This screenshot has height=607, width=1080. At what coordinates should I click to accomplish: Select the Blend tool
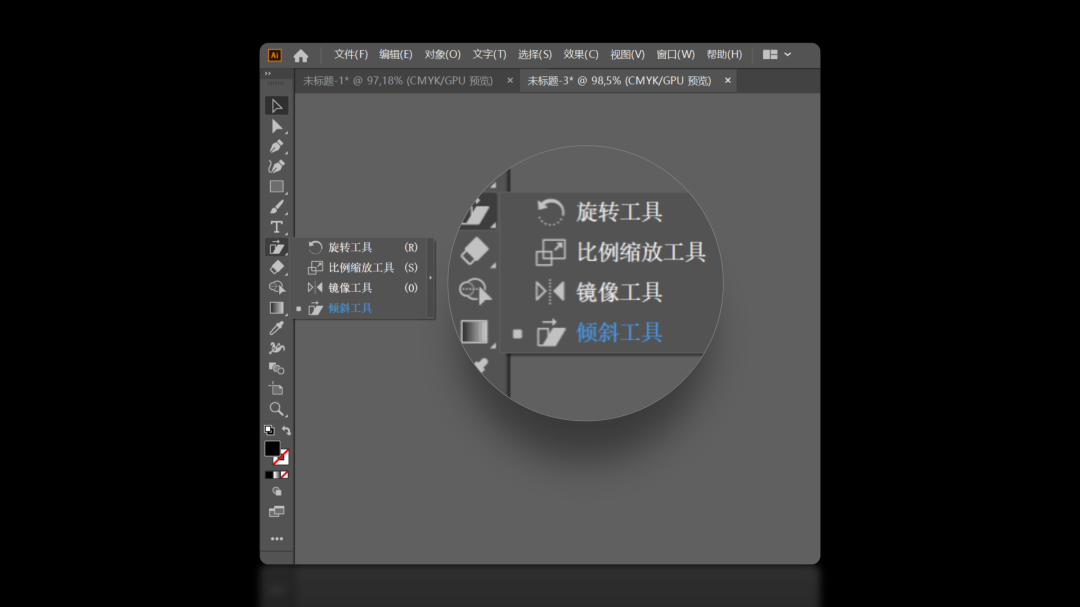click(x=276, y=369)
